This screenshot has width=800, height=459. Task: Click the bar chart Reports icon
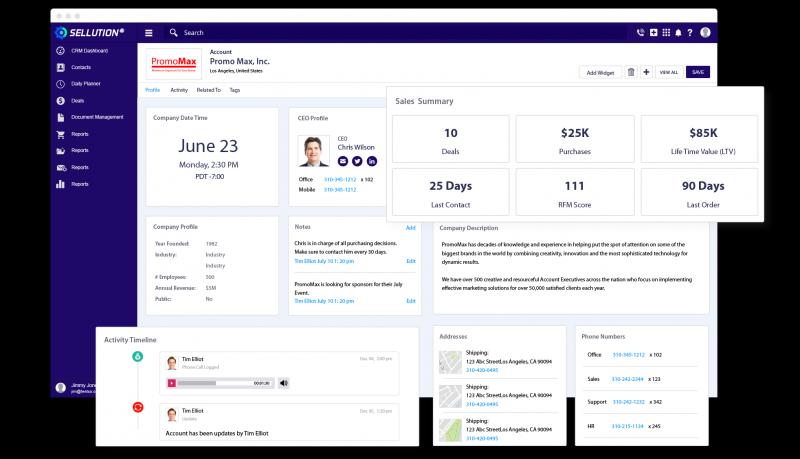point(60,184)
